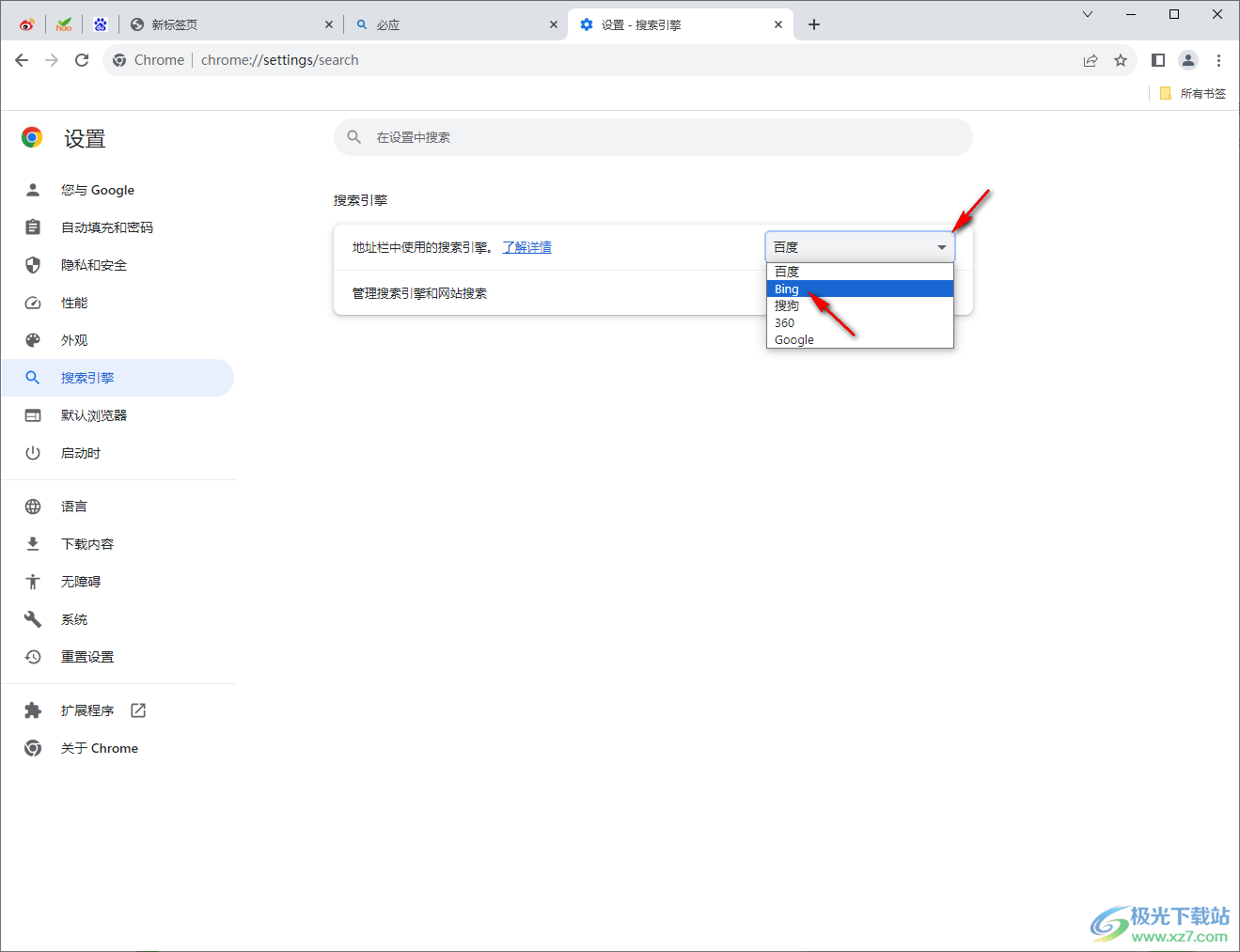
Task: Choose 搜狗 in the dropdown list
Action: tap(860, 305)
